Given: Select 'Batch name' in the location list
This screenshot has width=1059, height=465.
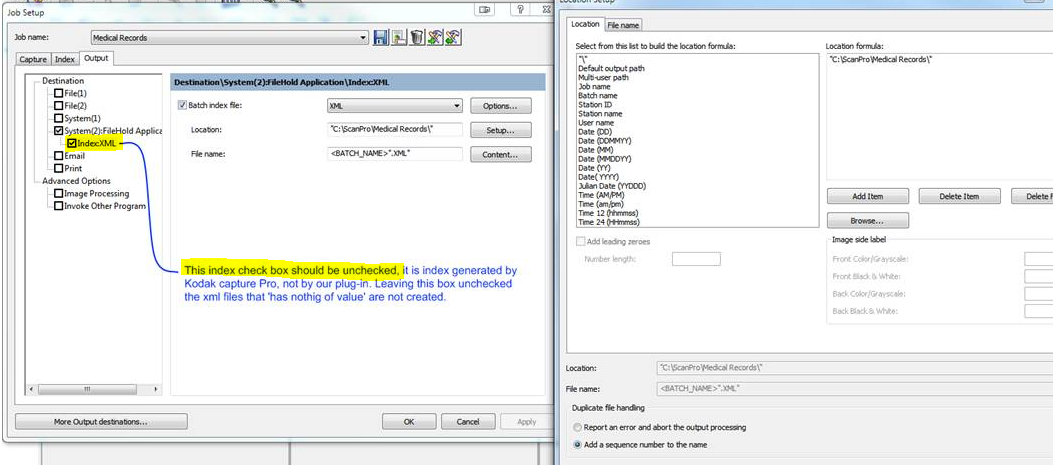Looking at the screenshot, I should (598, 95).
